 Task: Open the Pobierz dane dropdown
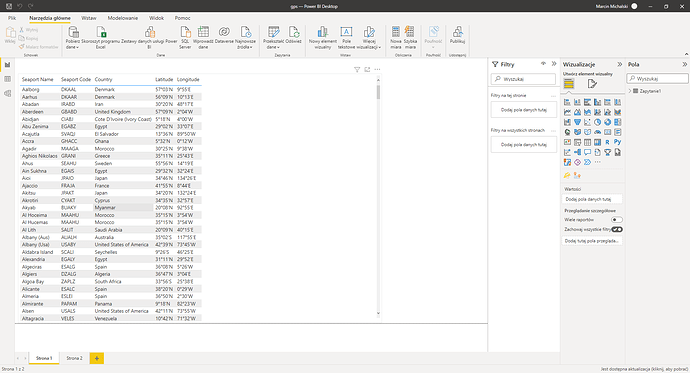[x=73, y=37]
